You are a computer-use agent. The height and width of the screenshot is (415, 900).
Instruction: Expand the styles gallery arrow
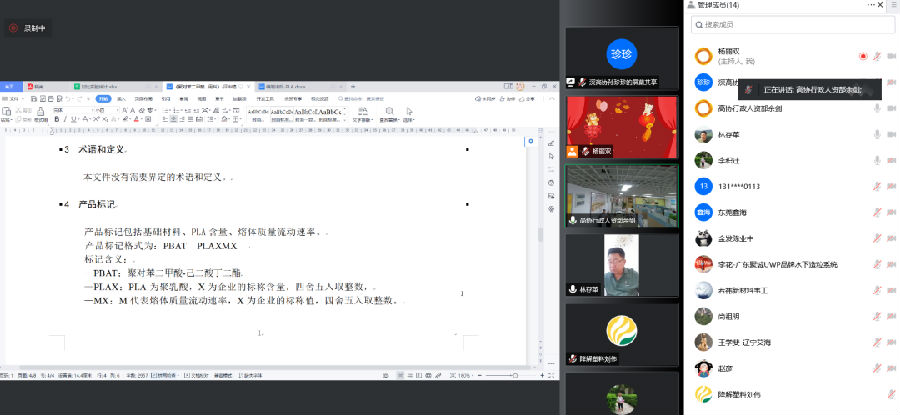coord(345,121)
